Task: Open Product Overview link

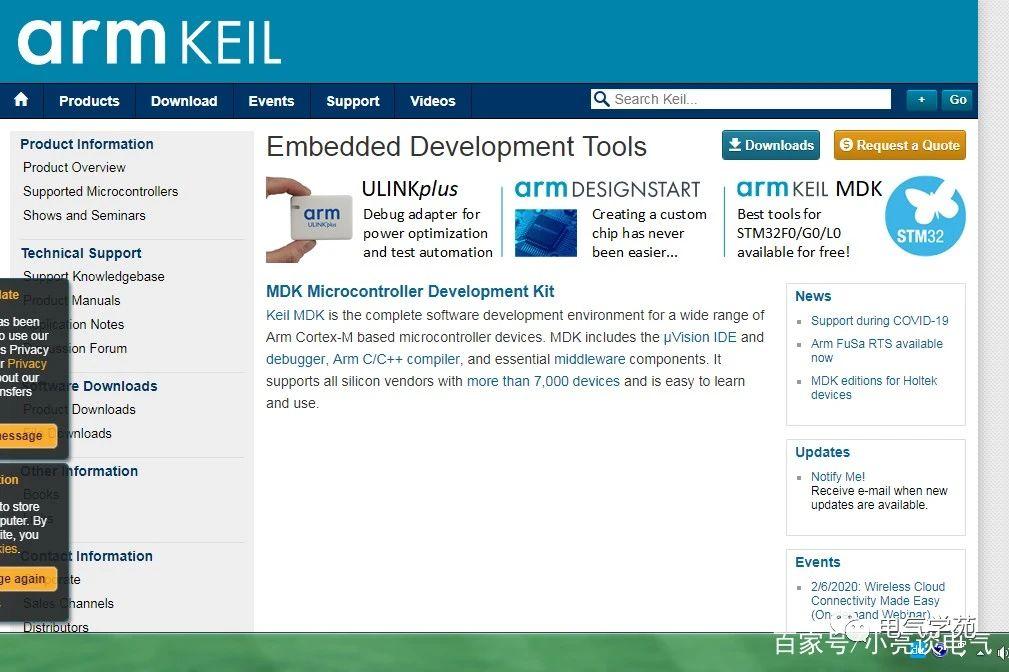Action: [74, 167]
